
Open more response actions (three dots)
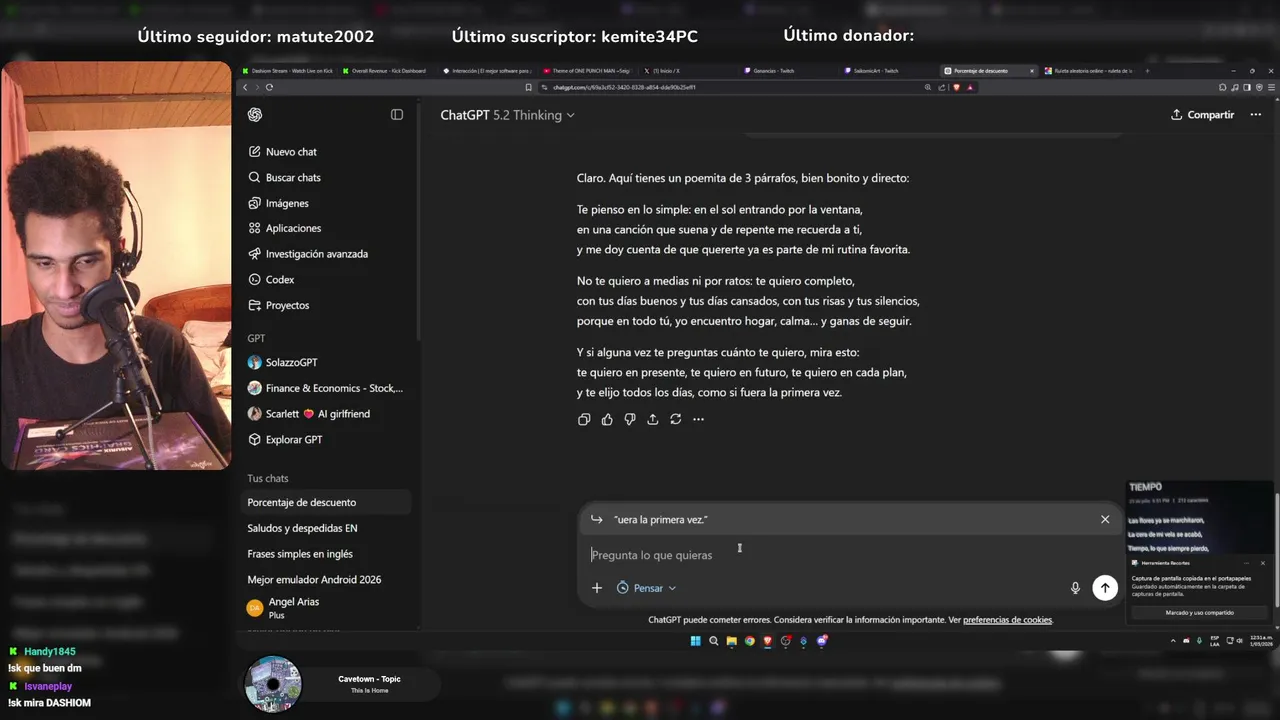(x=699, y=419)
